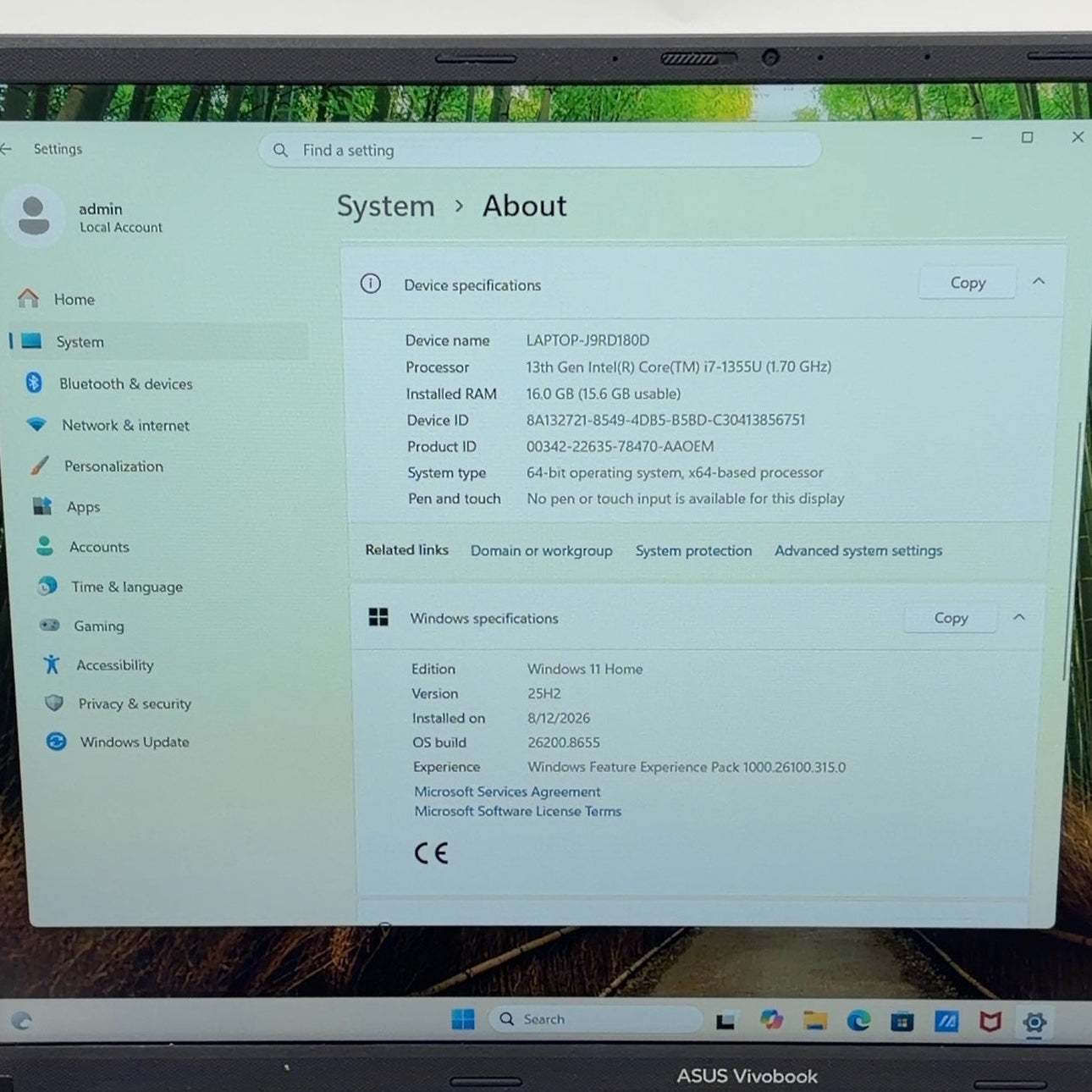This screenshot has height=1092, width=1092.
Task: Go back using the Settings back arrow
Action: [x=7, y=149]
